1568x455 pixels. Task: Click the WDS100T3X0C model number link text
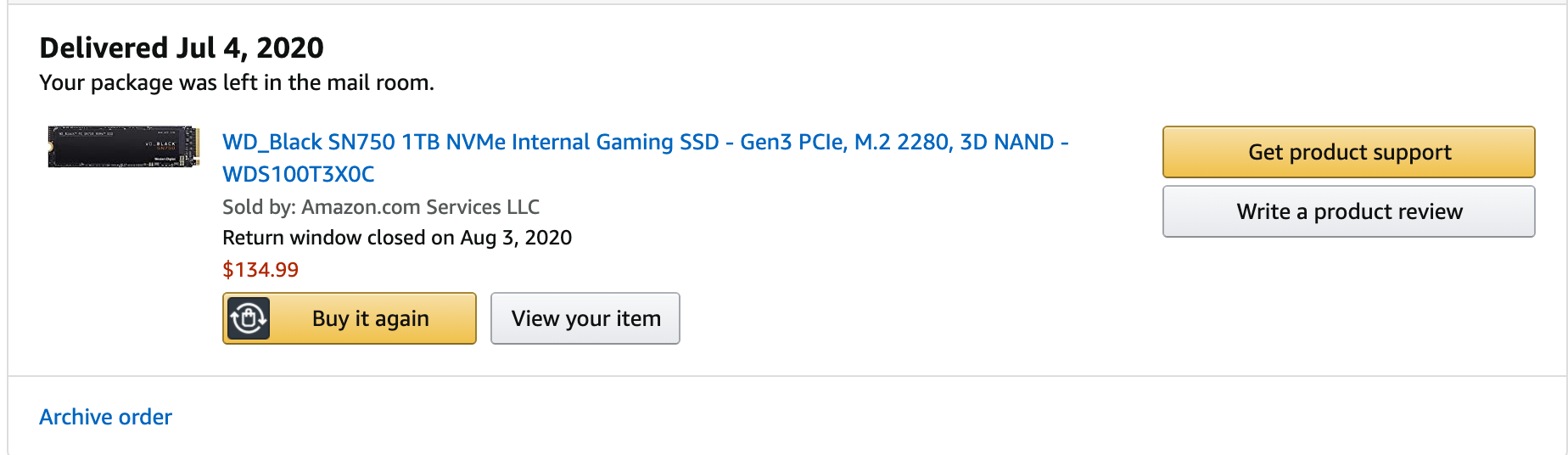(299, 174)
